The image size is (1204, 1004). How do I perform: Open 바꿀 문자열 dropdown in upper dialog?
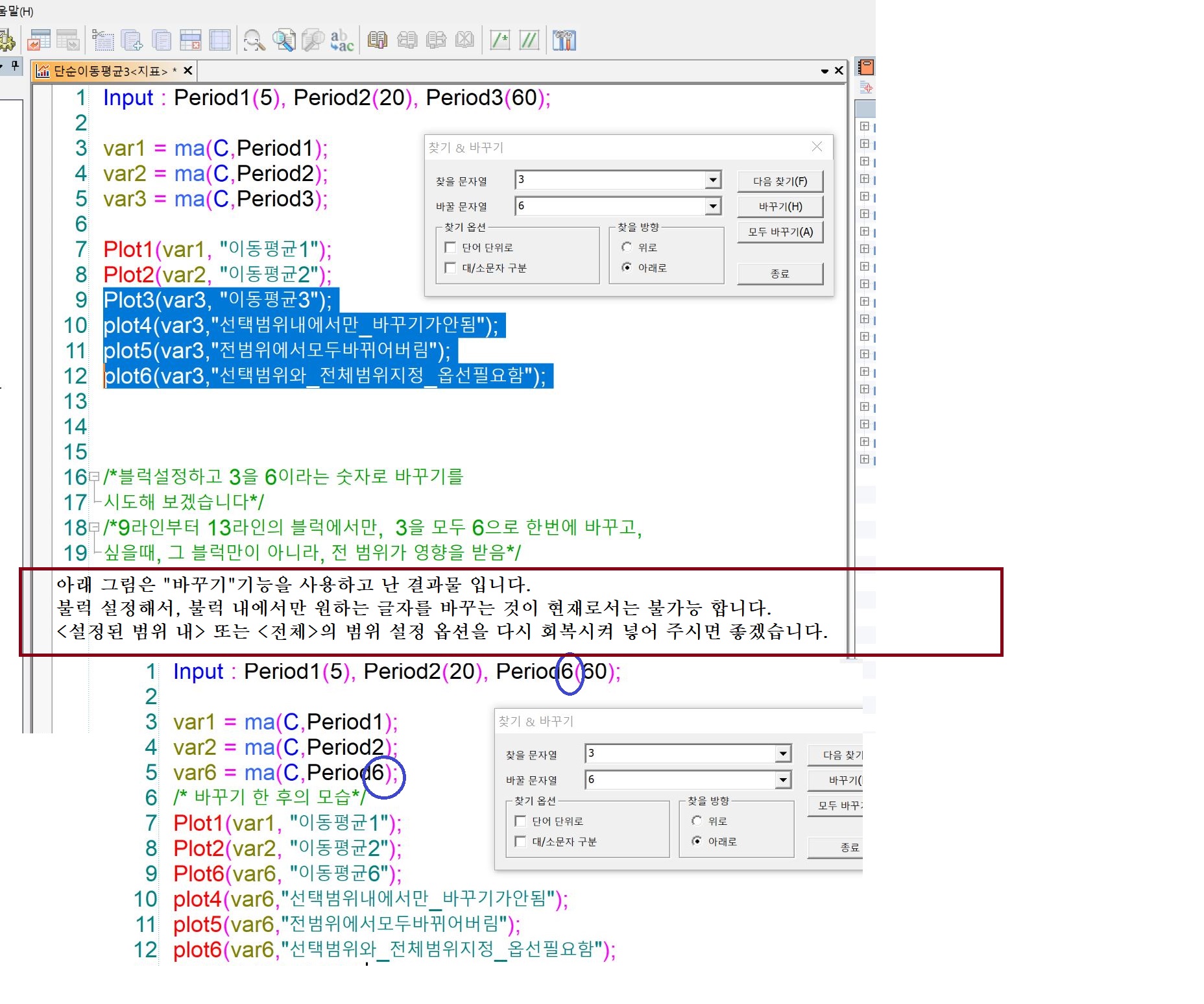[x=712, y=206]
